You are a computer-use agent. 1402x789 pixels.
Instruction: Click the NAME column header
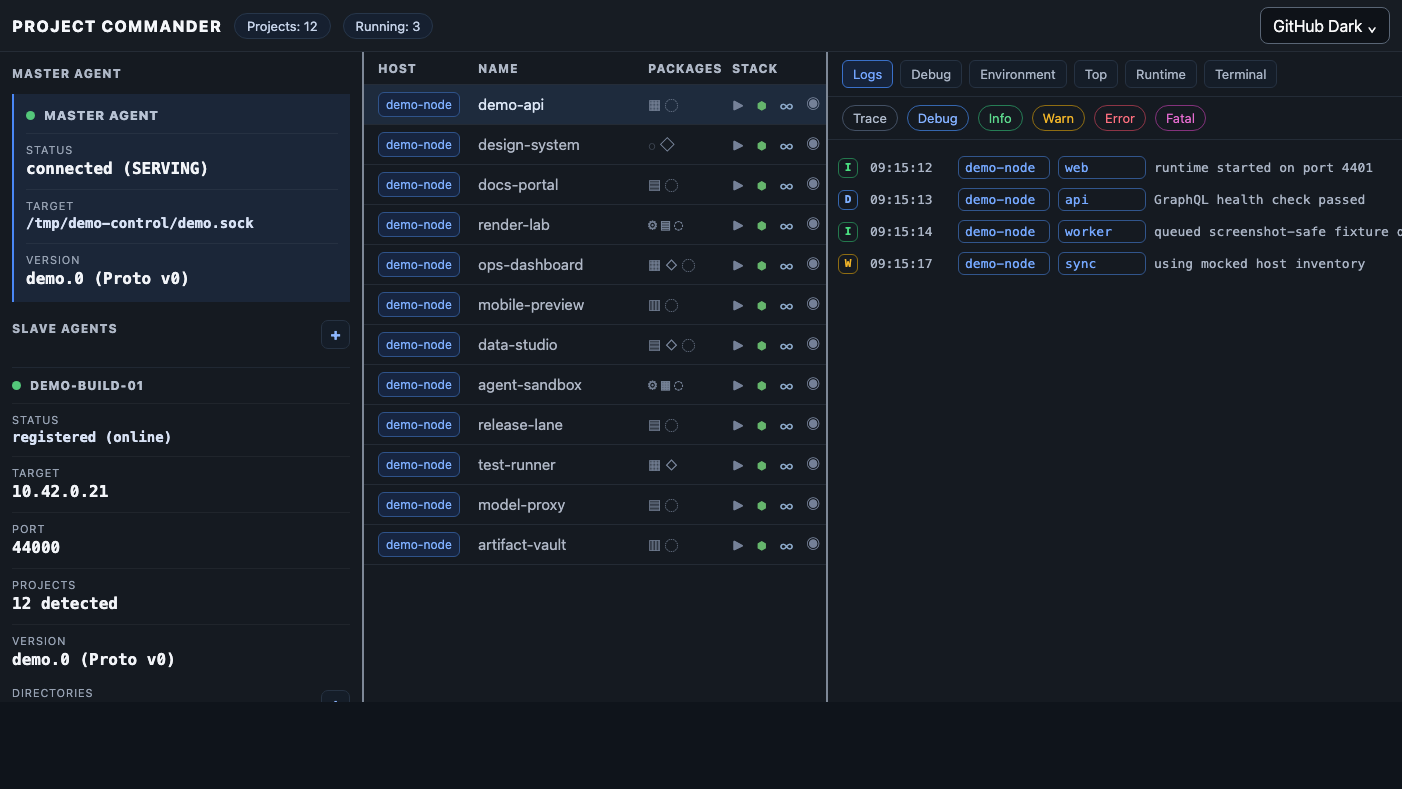pyautogui.click(x=498, y=69)
